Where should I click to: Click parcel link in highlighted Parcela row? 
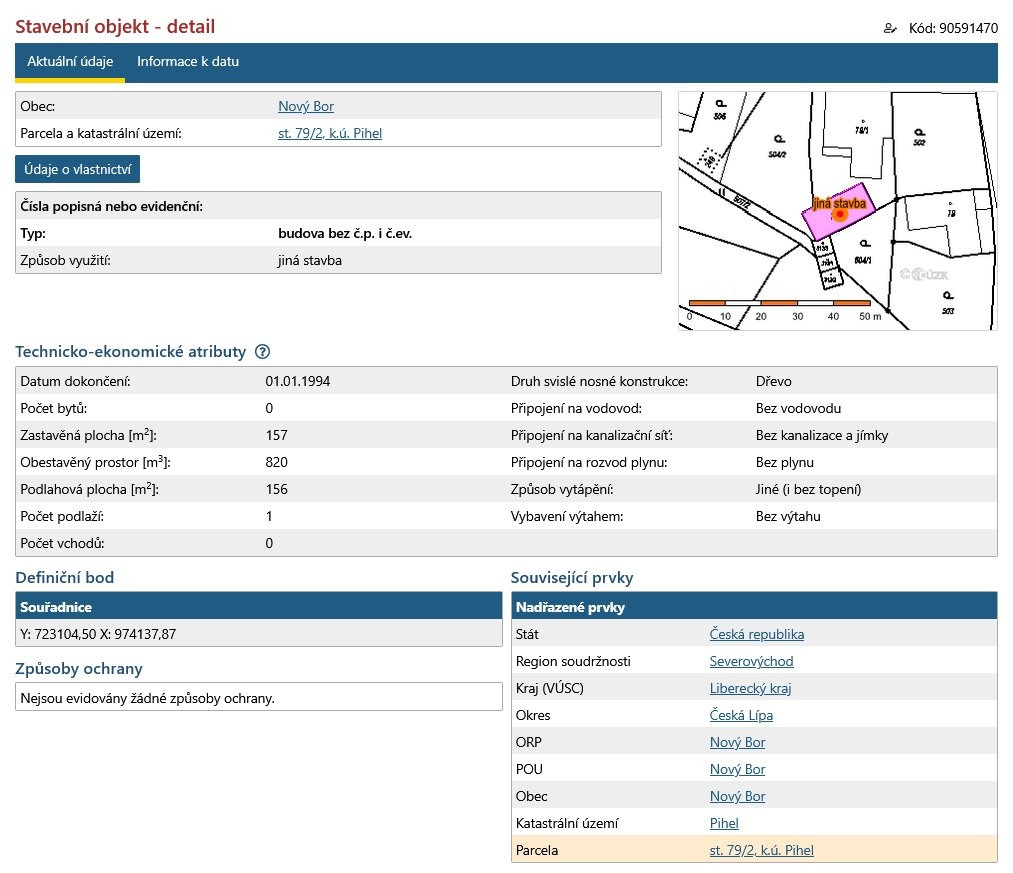[761, 850]
